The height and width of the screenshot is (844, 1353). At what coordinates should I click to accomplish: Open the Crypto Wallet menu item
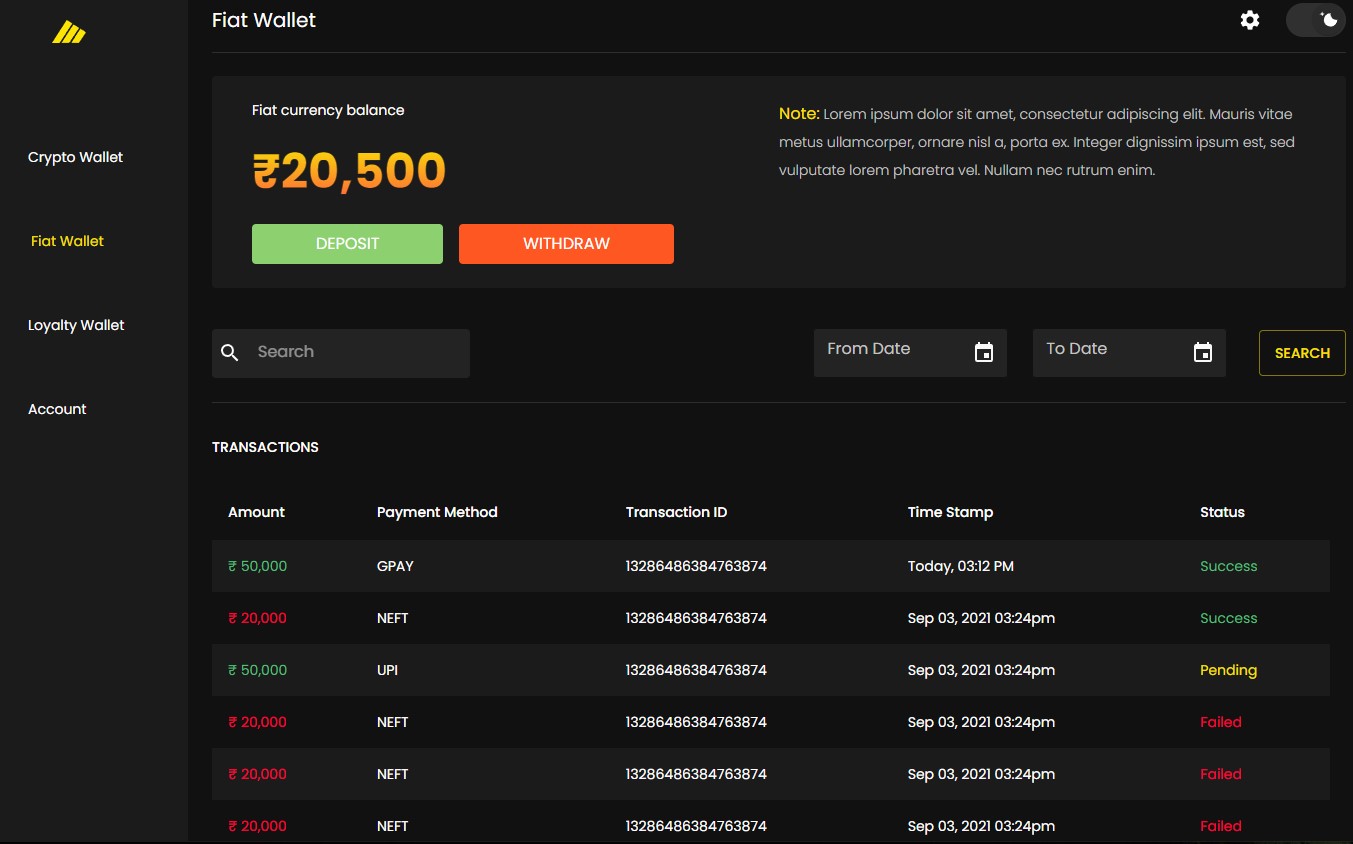point(76,157)
